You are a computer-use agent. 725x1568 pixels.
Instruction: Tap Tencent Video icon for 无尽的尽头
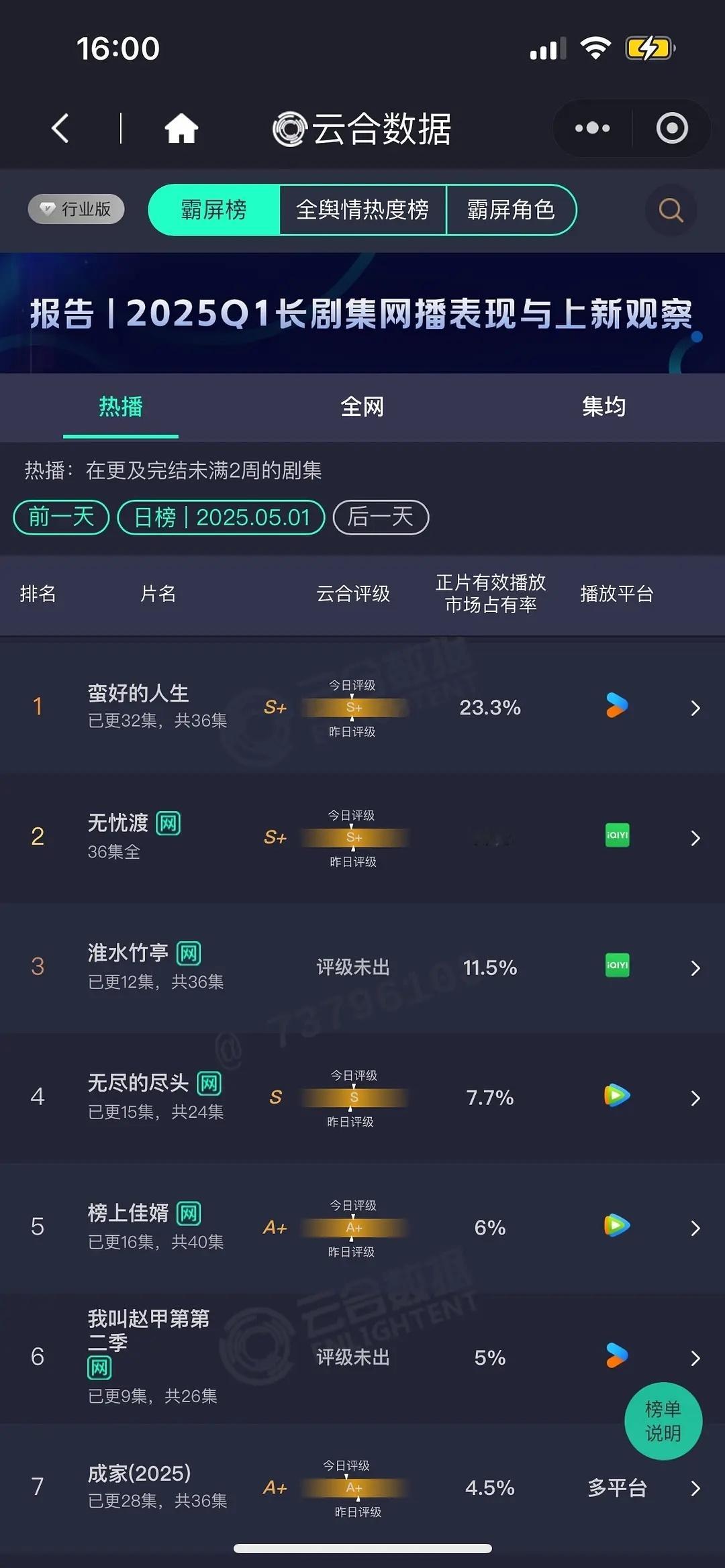click(x=617, y=1096)
